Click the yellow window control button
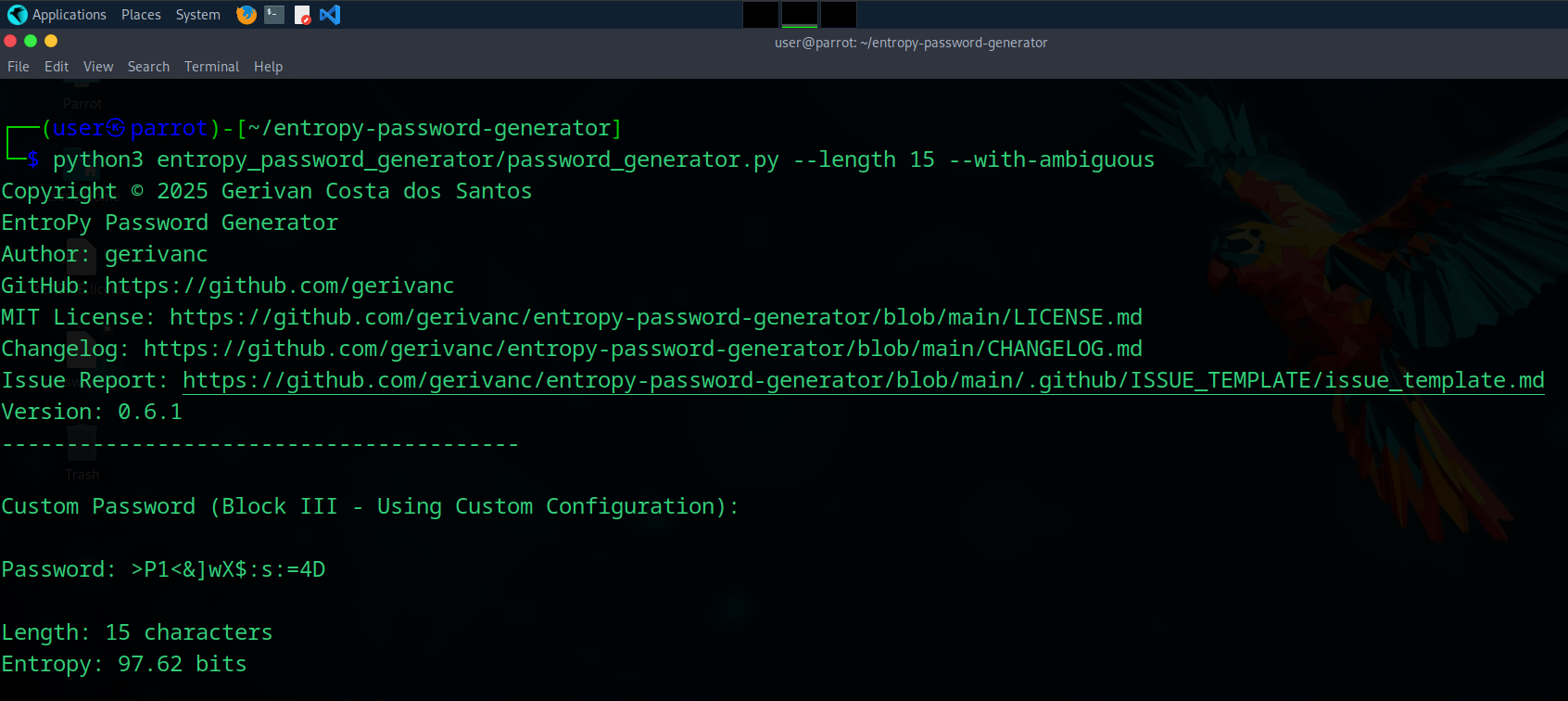This screenshot has width=1568, height=701. [51, 41]
